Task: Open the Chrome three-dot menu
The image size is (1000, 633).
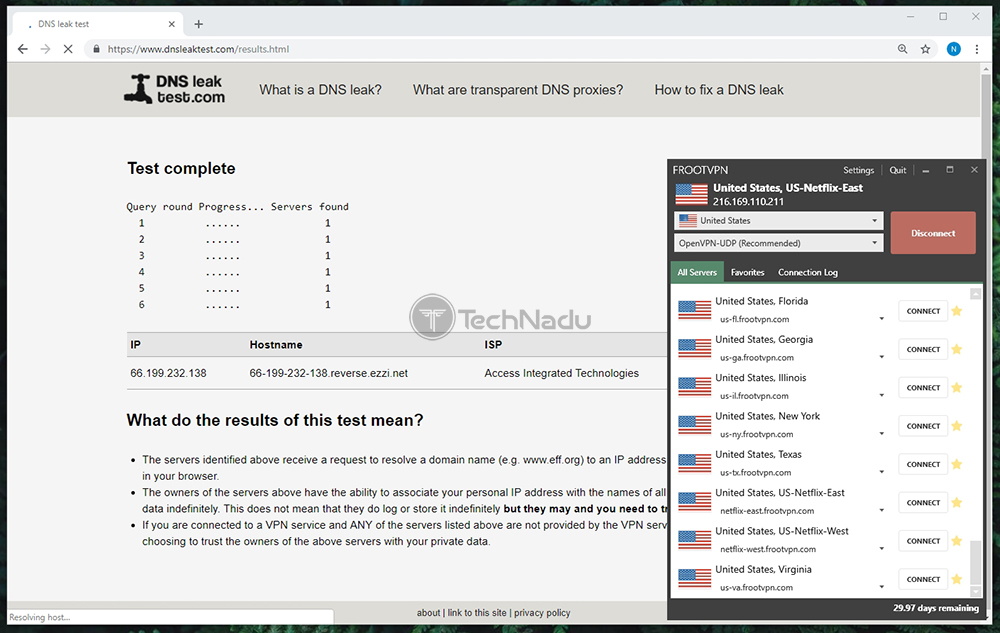Action: pos(977,49)
